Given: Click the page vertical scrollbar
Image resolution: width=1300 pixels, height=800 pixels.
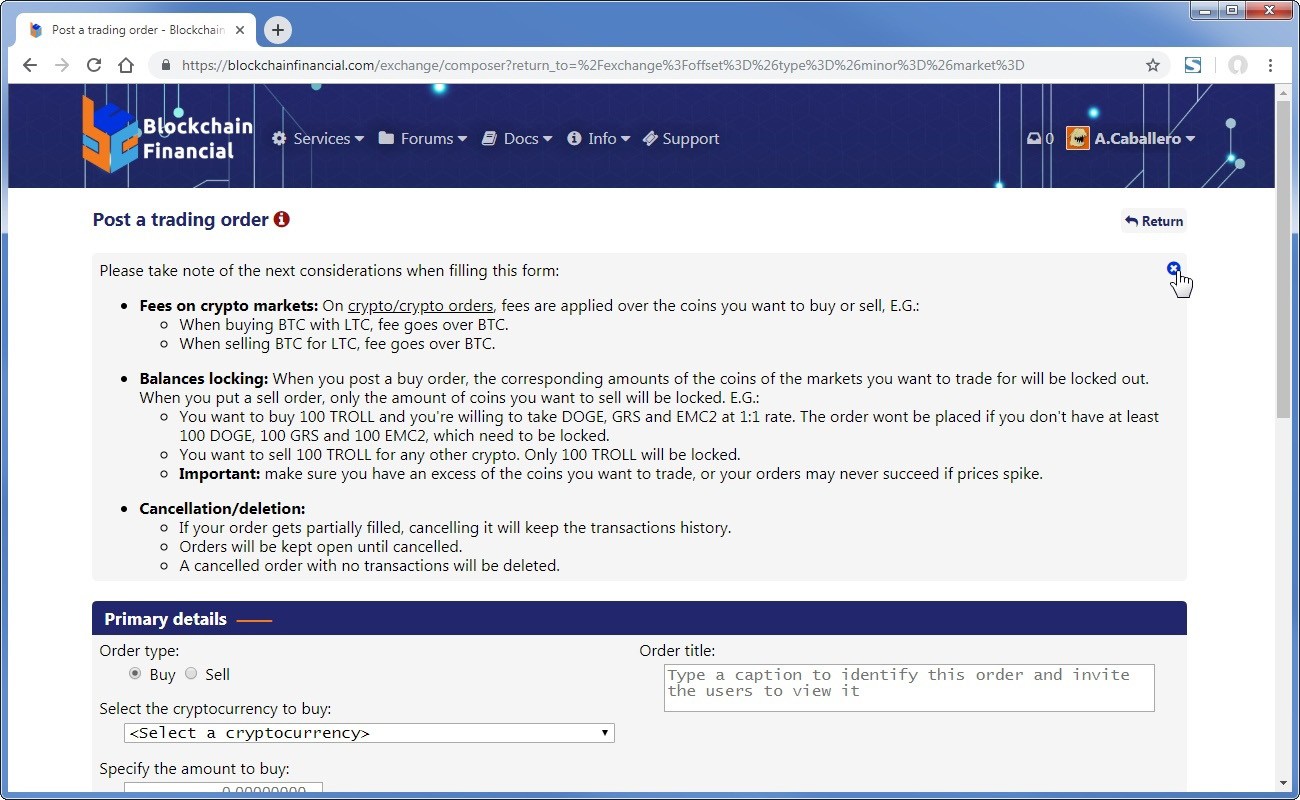Looking at the screenshot, I should tap(1284, 260).
